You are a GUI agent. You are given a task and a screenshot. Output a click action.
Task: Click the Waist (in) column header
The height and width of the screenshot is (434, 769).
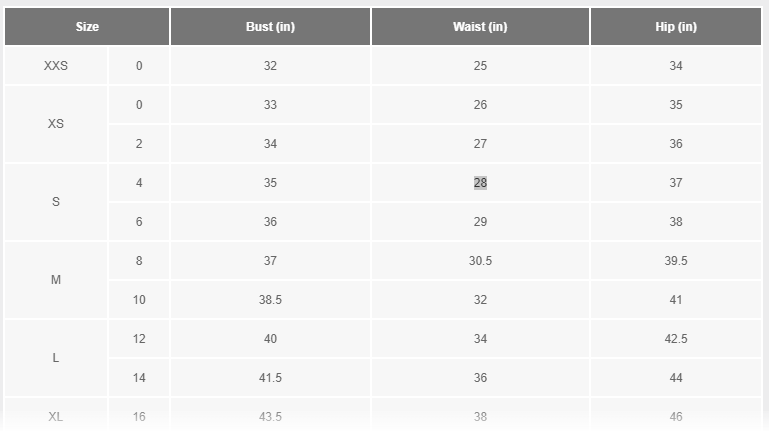pos(480,26)
